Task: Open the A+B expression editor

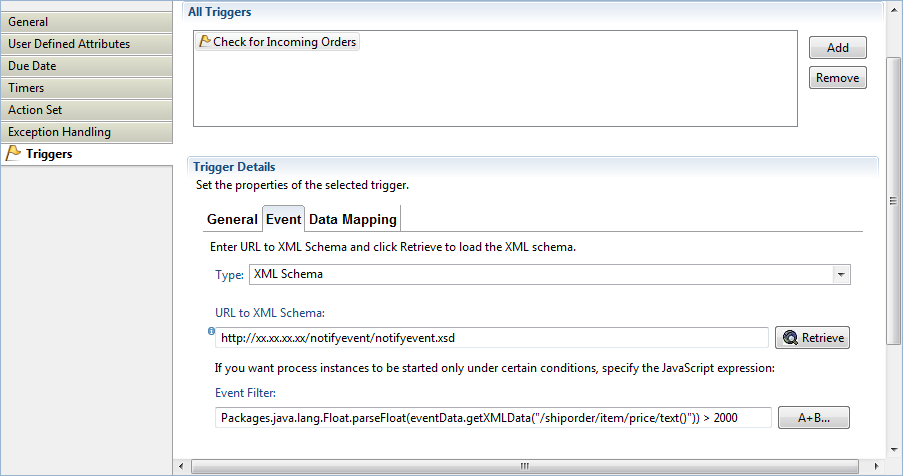Action: [813, 418]
